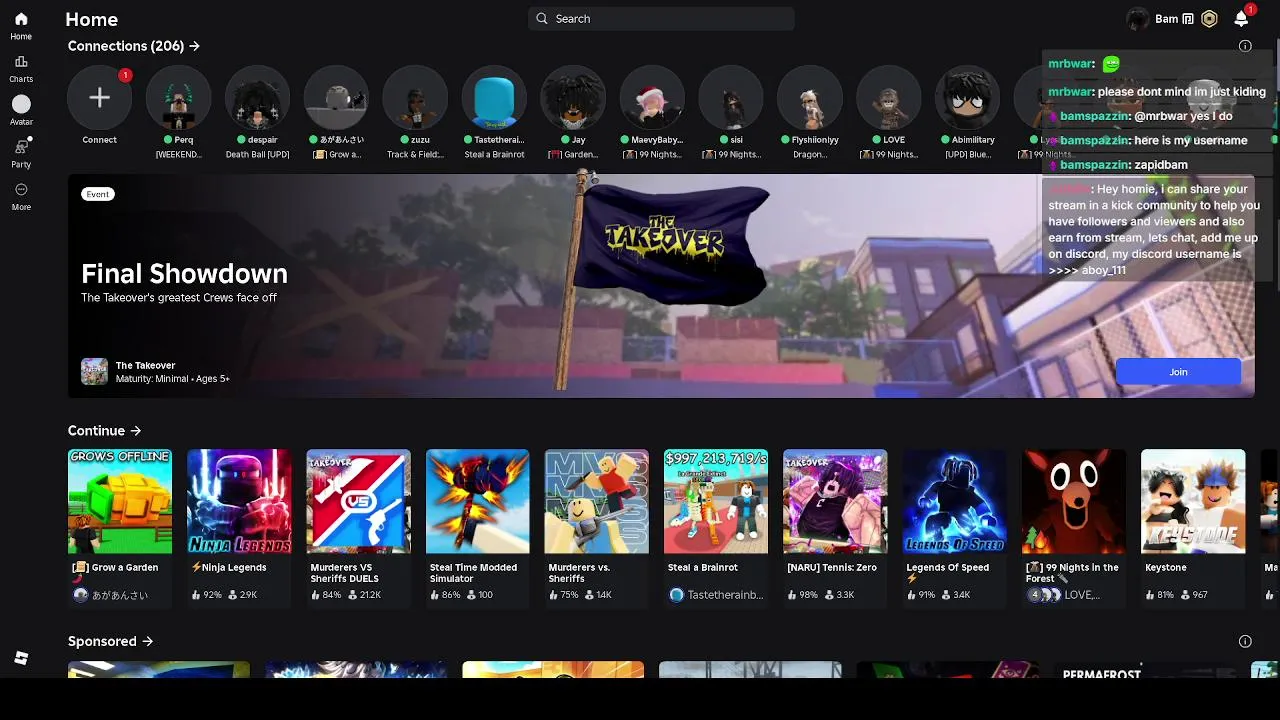This screenshot has width=1280, height=720.
Task: Click the Final Showdown banner title
Action: [184, 274]
